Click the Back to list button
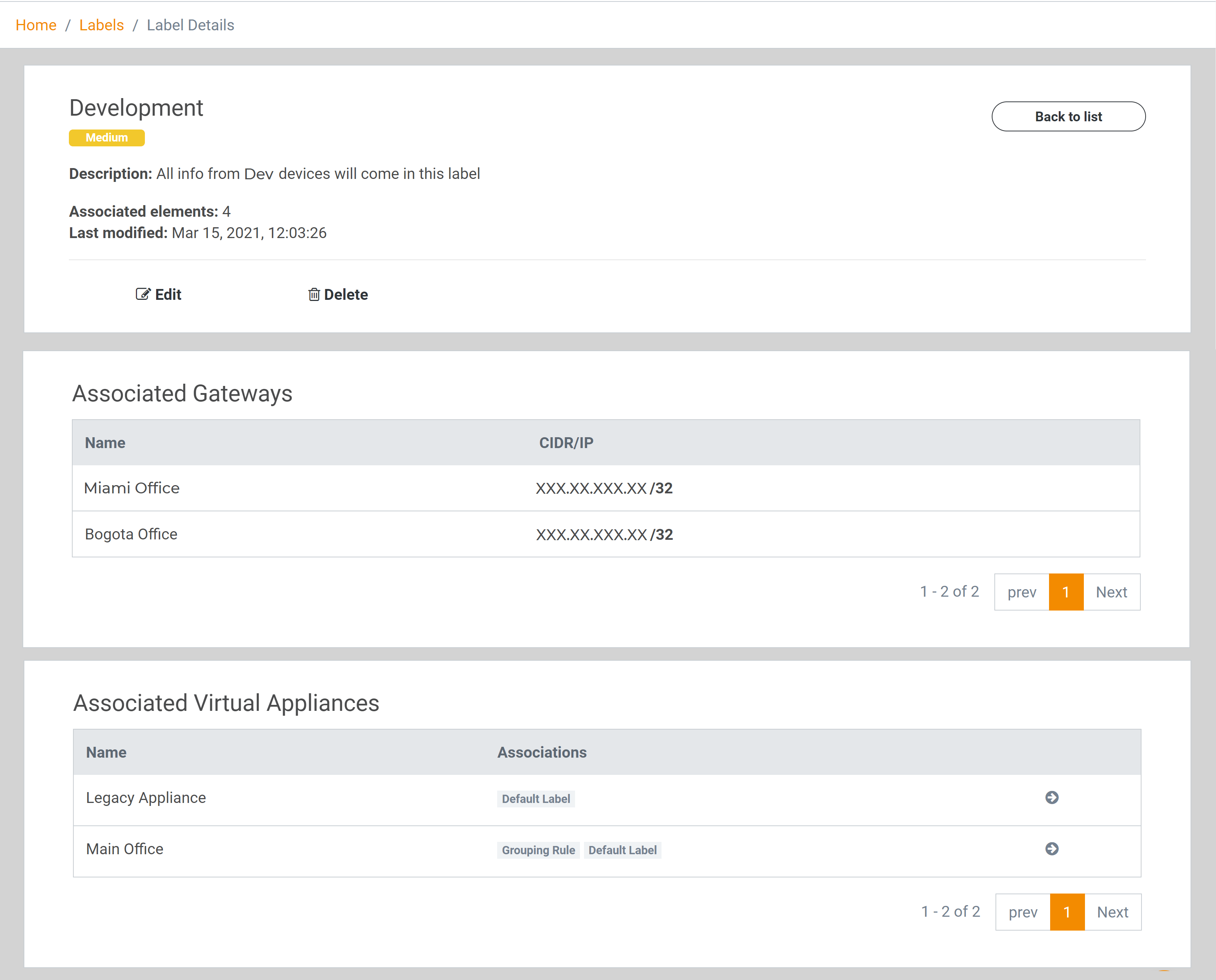Screen dimensions: 1216x980 pos(1068,117)
